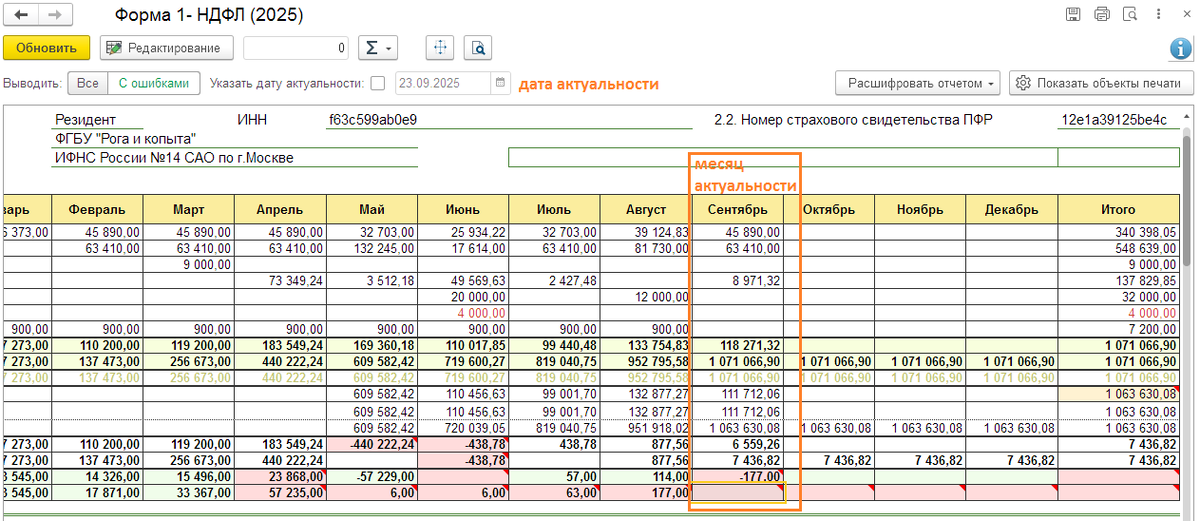
Task: Click the 9 000,00 cell in Март
Action: [x=188, y=264]
